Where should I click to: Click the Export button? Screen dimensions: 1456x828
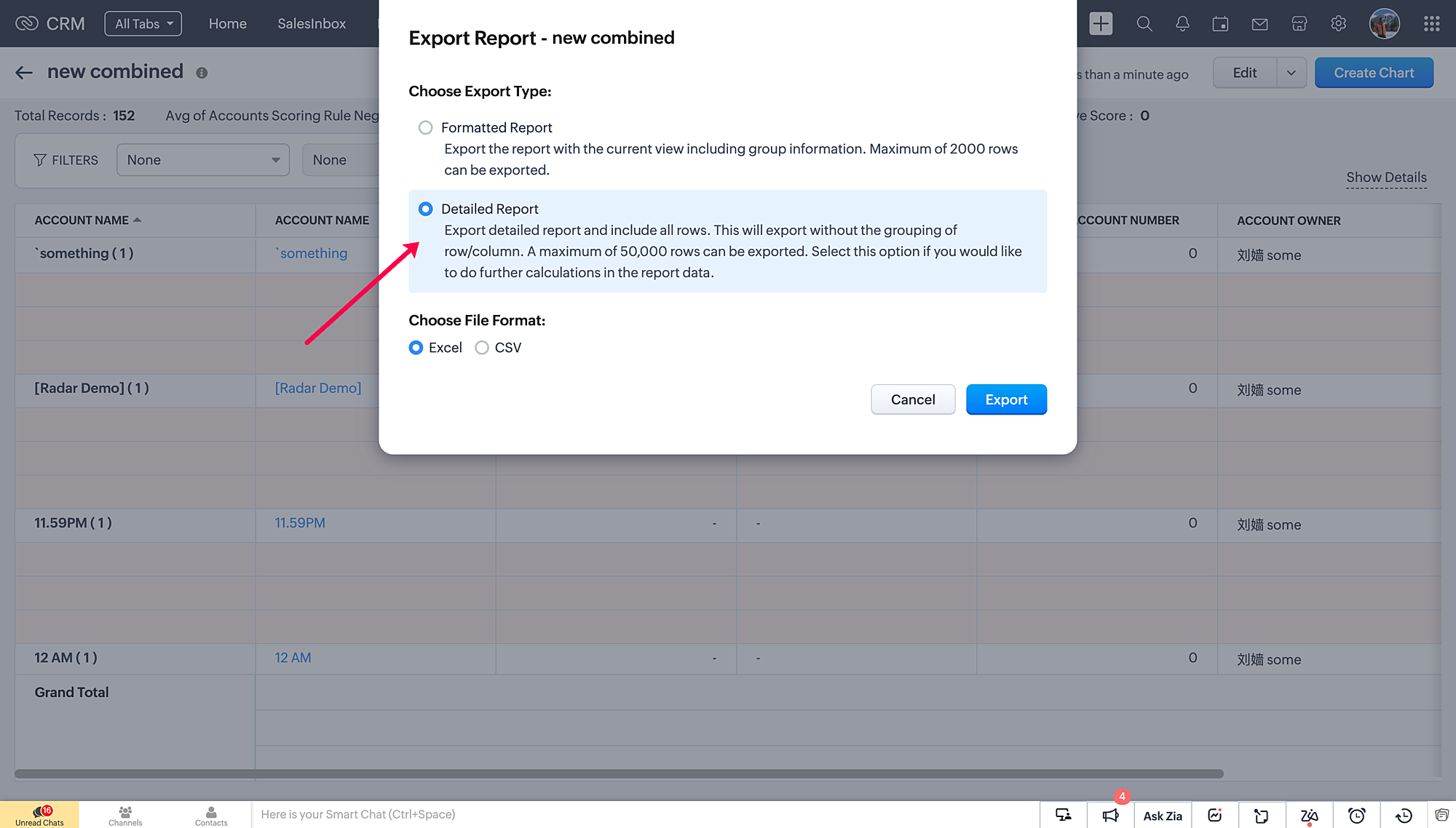point(1006,399)
